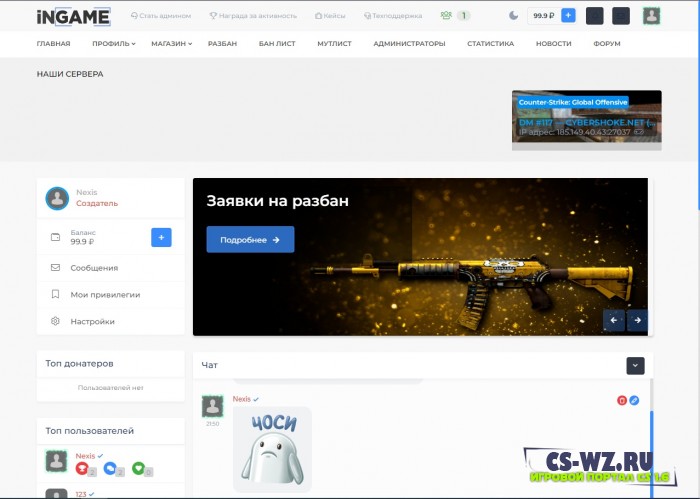Click the bookmark privileges icon
Screen dimensions: 700x499
coord(55,295)
